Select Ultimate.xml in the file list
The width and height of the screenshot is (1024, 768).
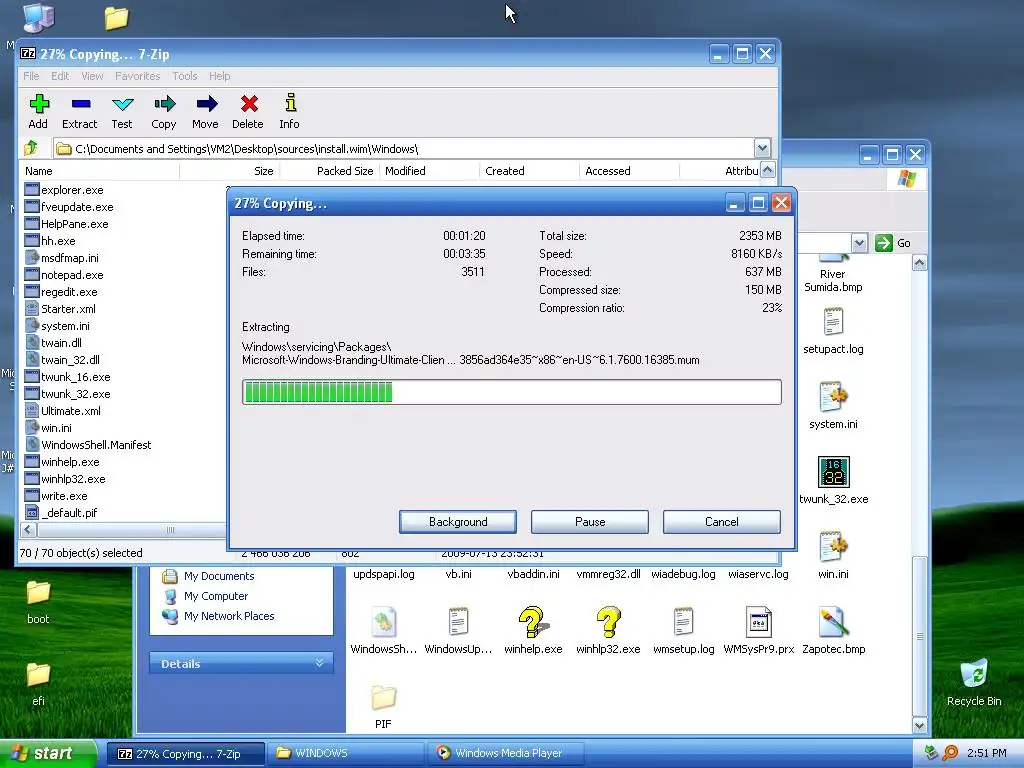(63, 411)
